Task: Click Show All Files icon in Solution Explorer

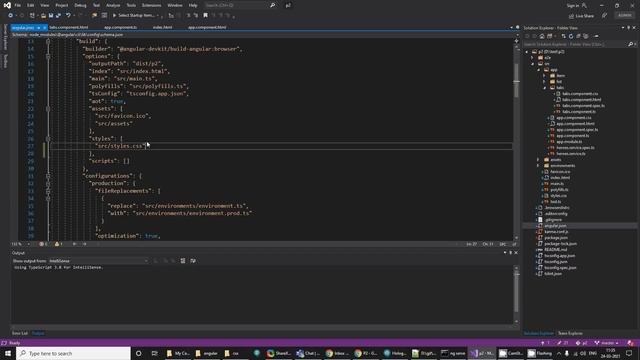Action: [586, 36]
